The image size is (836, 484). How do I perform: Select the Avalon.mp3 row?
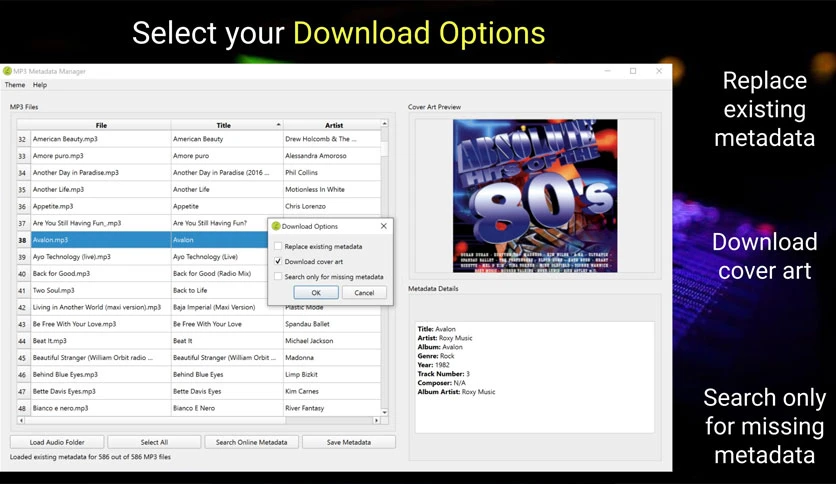pos(101,240)
